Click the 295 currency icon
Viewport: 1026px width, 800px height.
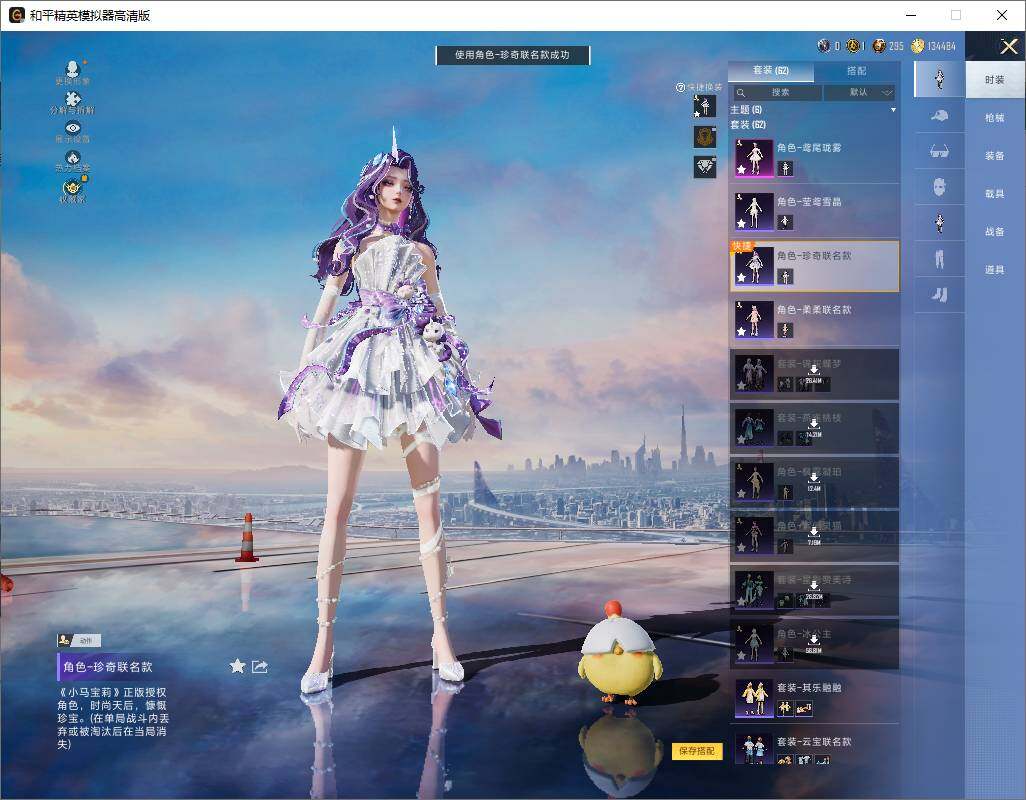pos(879,46)
